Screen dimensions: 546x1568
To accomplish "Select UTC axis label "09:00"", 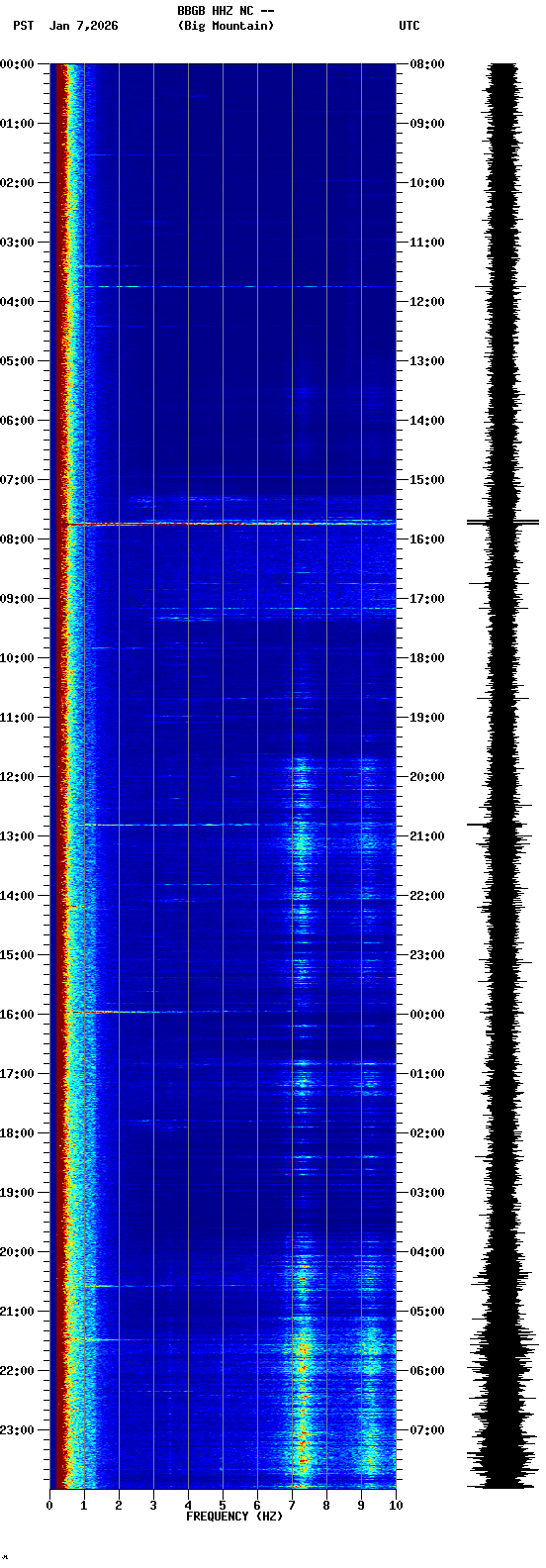I will [x=427, y=124].
